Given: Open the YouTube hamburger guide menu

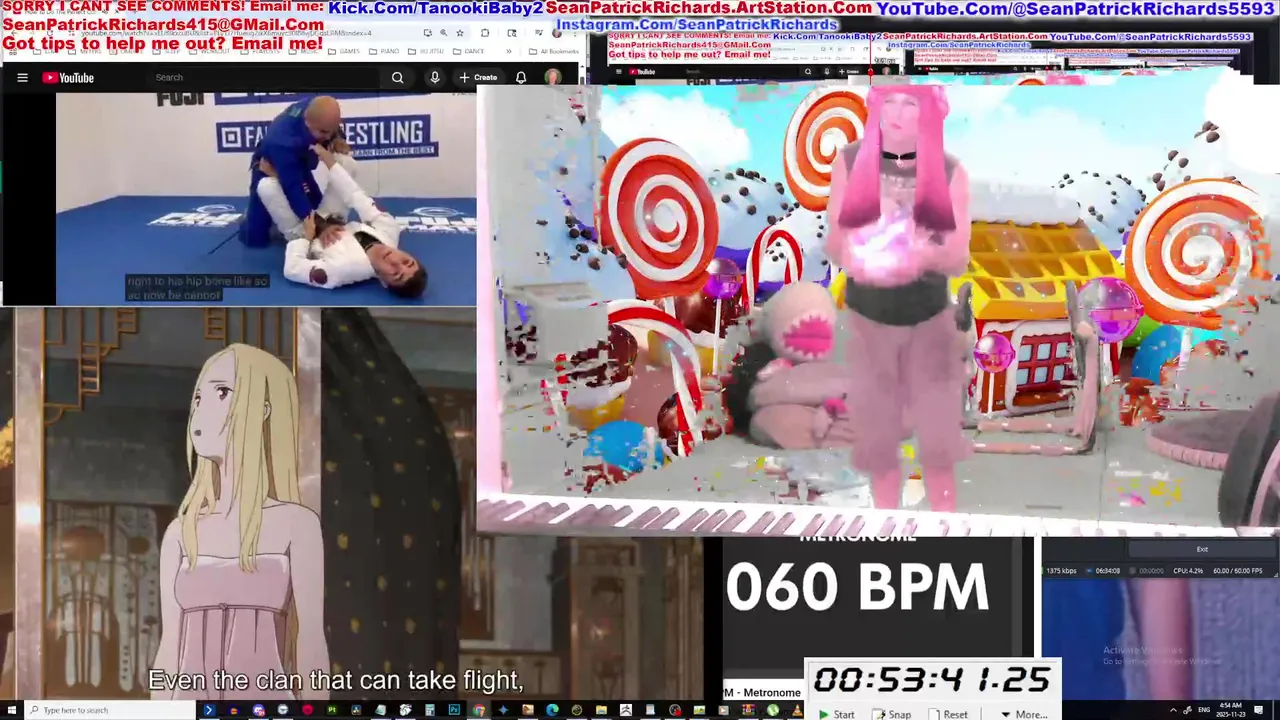Looking at the screenshot, I should [22, 77].
